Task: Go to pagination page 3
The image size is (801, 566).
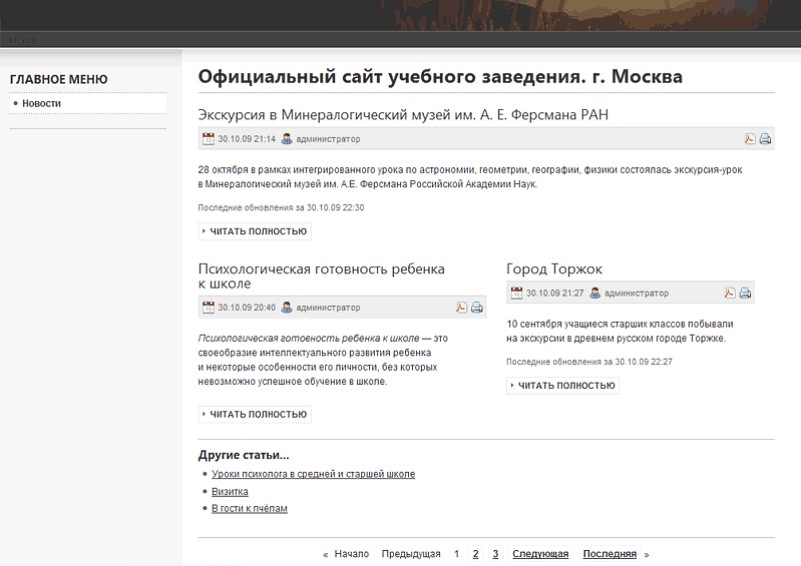Action: point(495,554)
